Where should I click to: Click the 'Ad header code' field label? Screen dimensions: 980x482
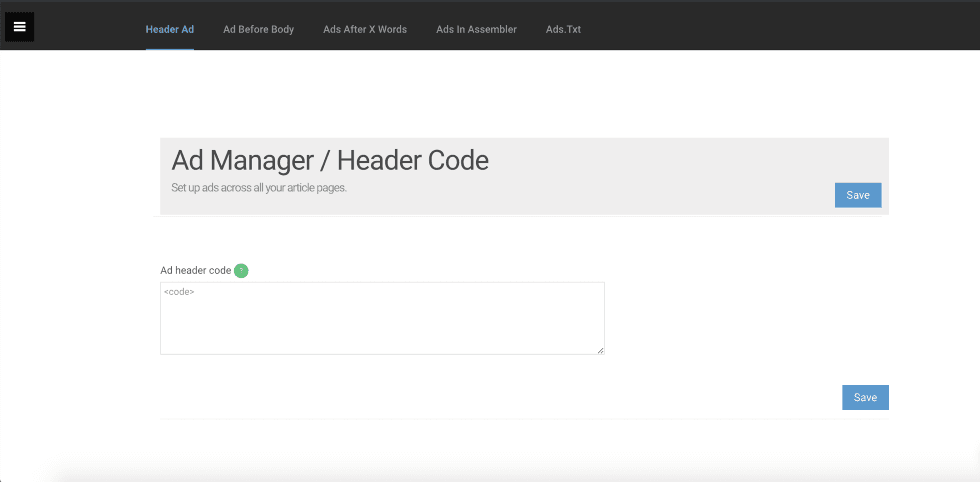coord(195,270)
